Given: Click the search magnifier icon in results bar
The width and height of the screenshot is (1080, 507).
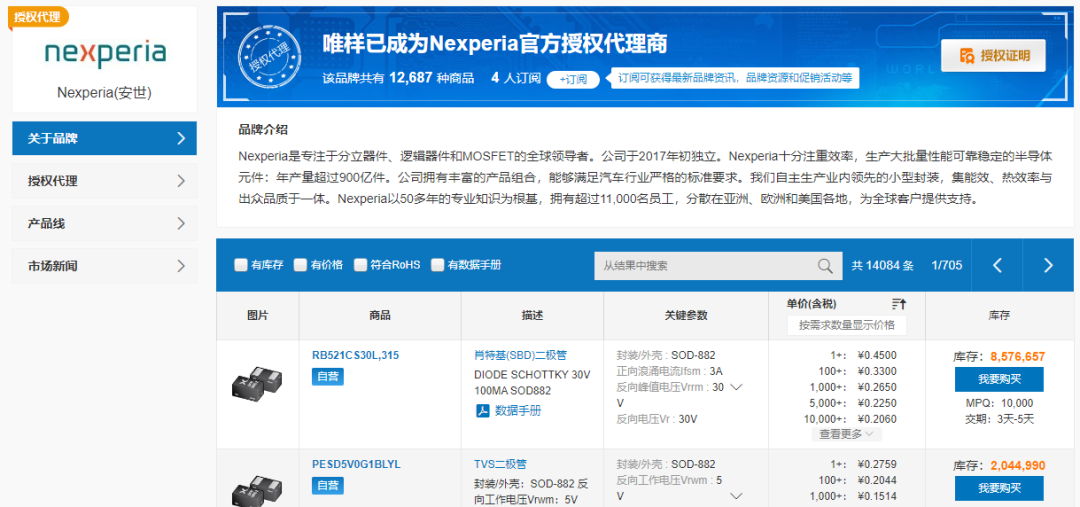Looking at the screenshot, I should pyautogui.click(x=824, y=266).
